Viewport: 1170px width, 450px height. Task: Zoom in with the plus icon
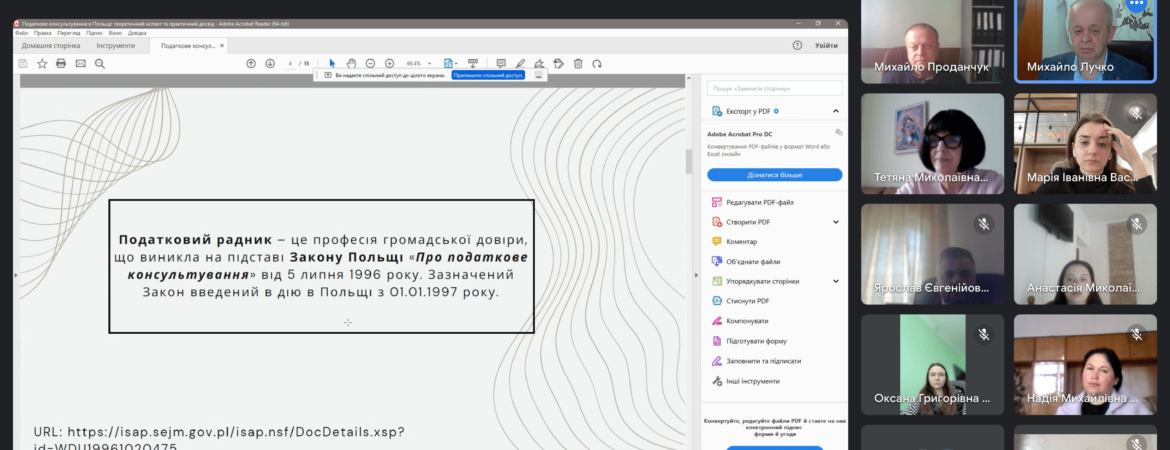pos(390,63)
